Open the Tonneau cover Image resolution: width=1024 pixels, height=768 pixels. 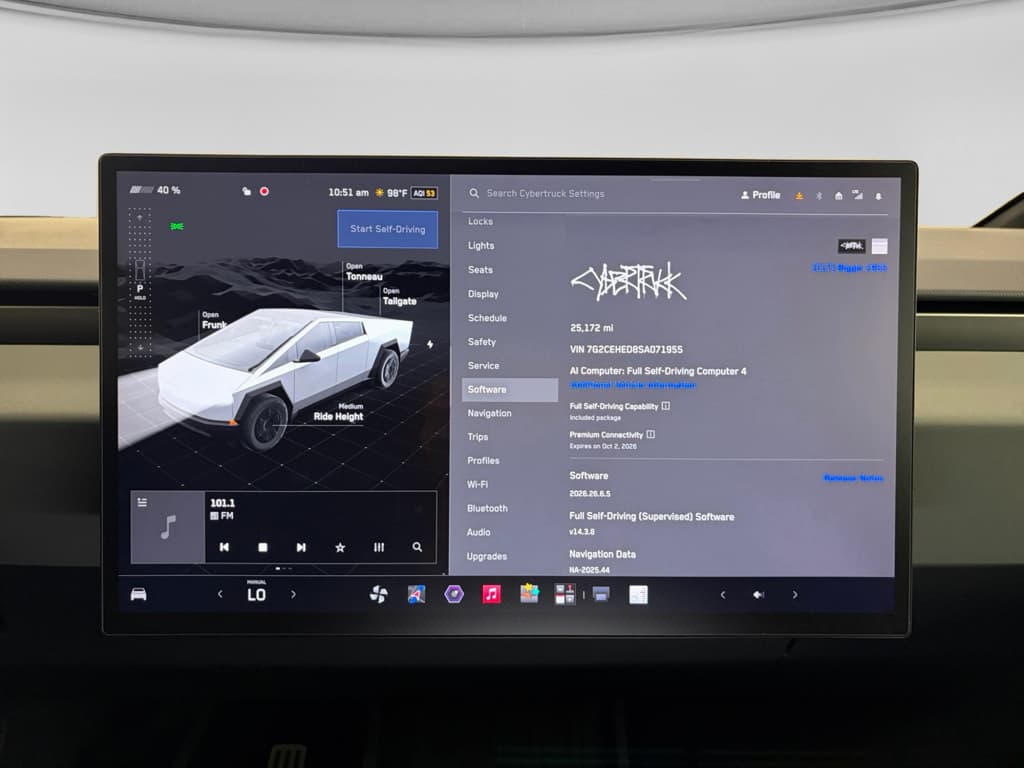coord(364,272)
